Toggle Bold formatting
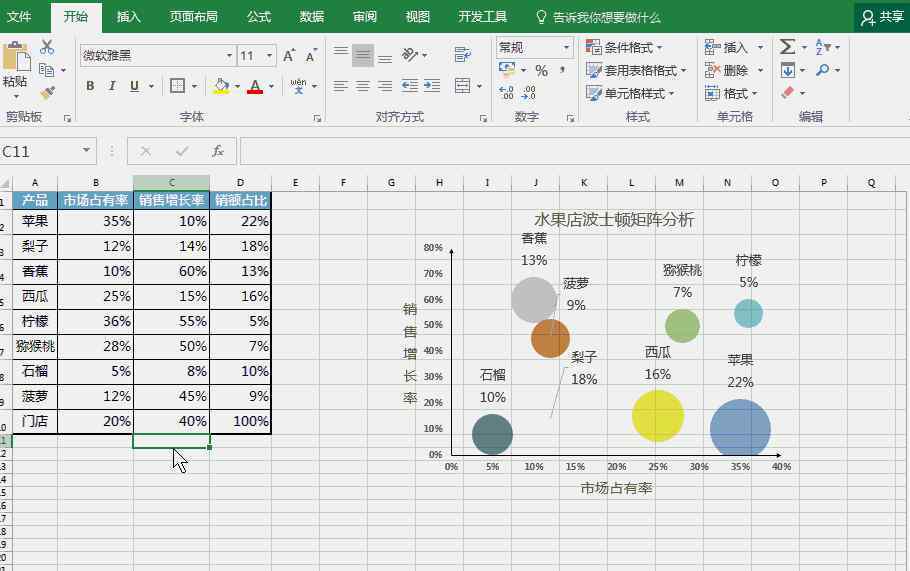The image size is (910, 571). (x=90, y=86)
